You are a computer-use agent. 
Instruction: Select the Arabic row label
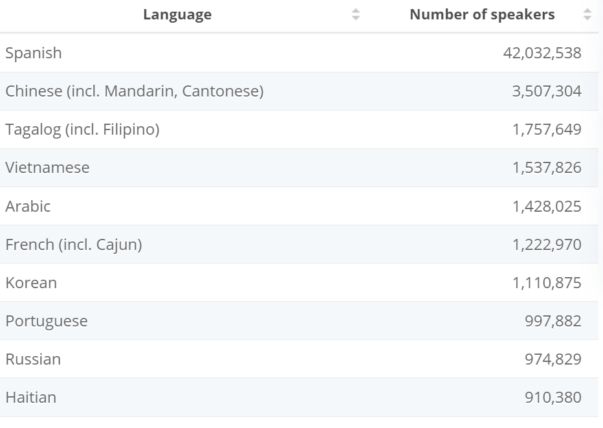tap(28, 206)
